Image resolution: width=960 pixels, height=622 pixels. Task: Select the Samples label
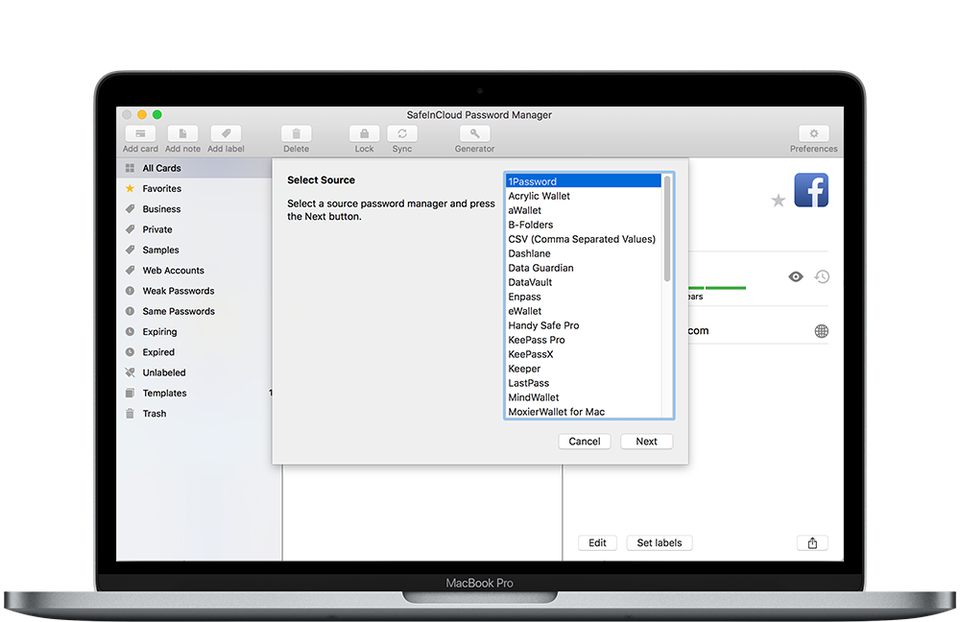(194, 250)
